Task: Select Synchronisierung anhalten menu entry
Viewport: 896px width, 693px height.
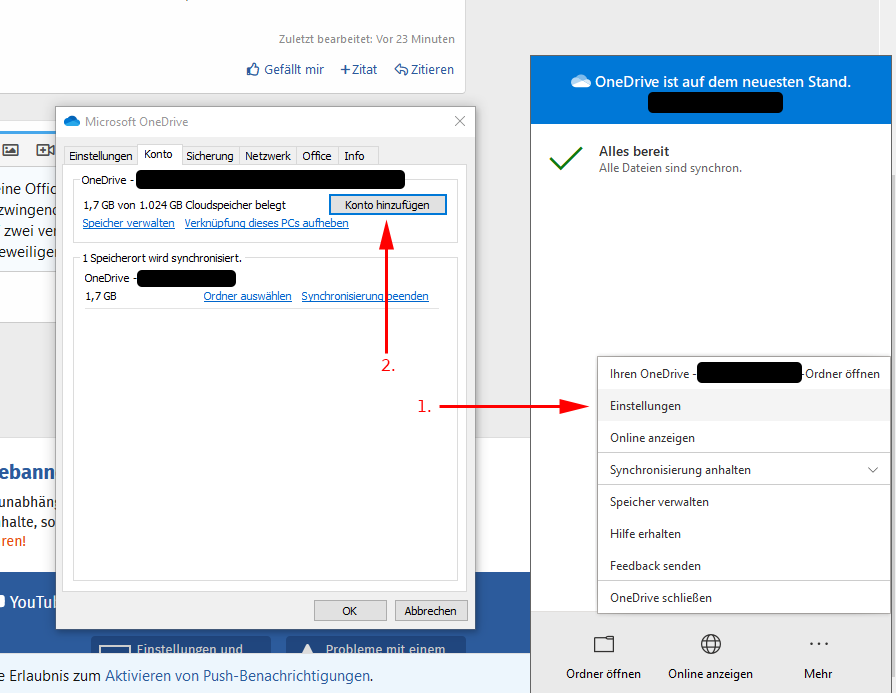Action: coord(743,470)
